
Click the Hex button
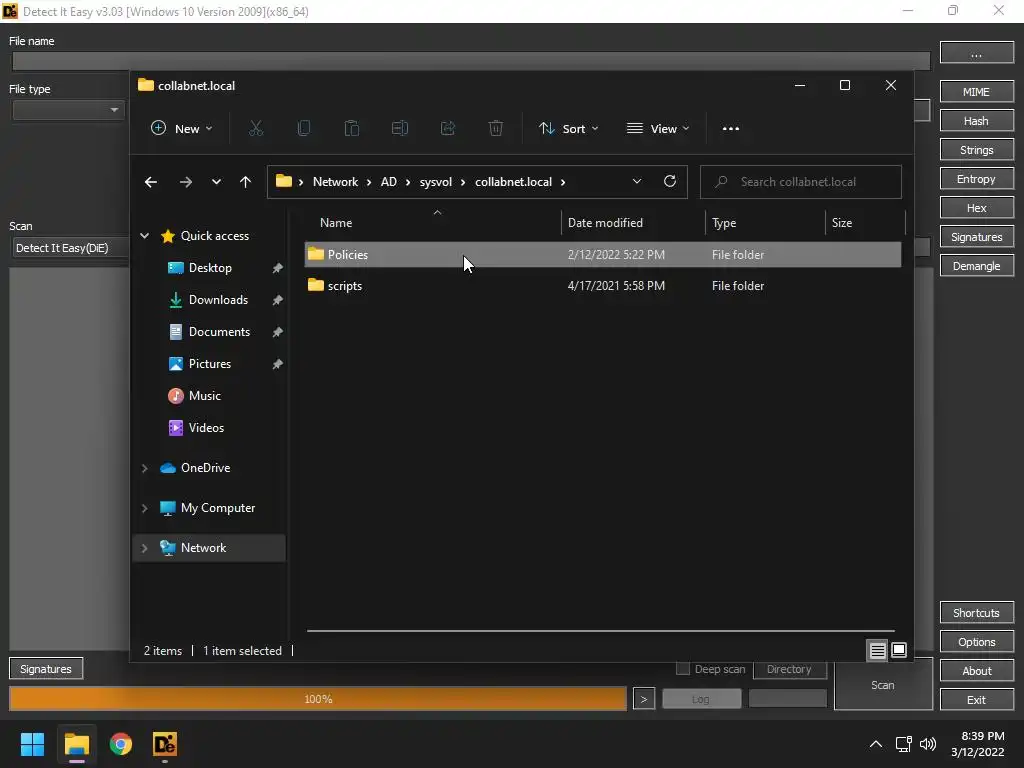(x=976, y=208)
